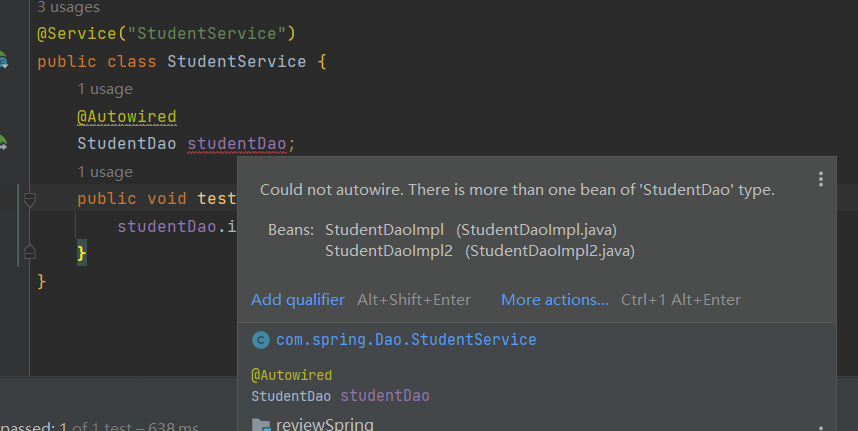Click the Add qualifier quick fix
This screenshot has width=858, height=431.
pyautogui.click(x=297, y=300)
